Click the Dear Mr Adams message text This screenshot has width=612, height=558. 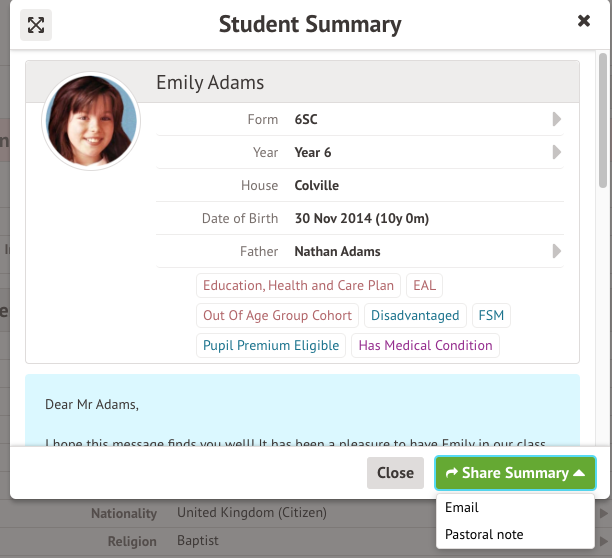[x=92, y=404]
